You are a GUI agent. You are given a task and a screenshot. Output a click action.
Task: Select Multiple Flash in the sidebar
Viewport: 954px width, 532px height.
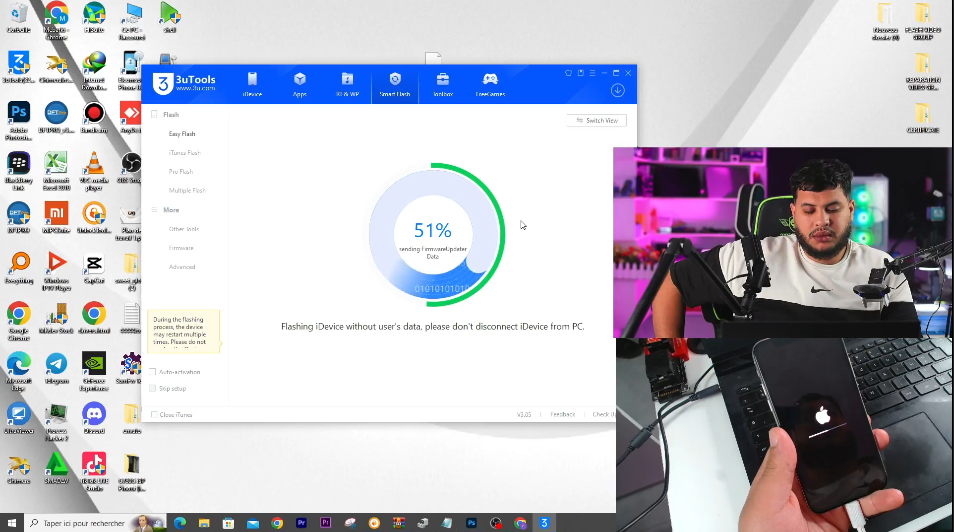(x=187, y=191)
